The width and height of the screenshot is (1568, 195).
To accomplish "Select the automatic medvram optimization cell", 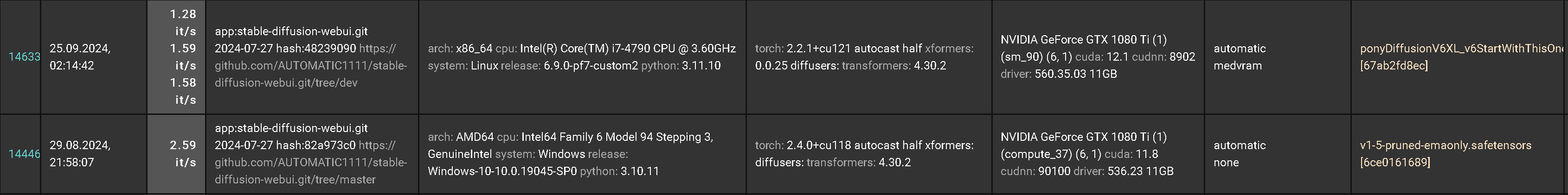I will pos(1239,57).
